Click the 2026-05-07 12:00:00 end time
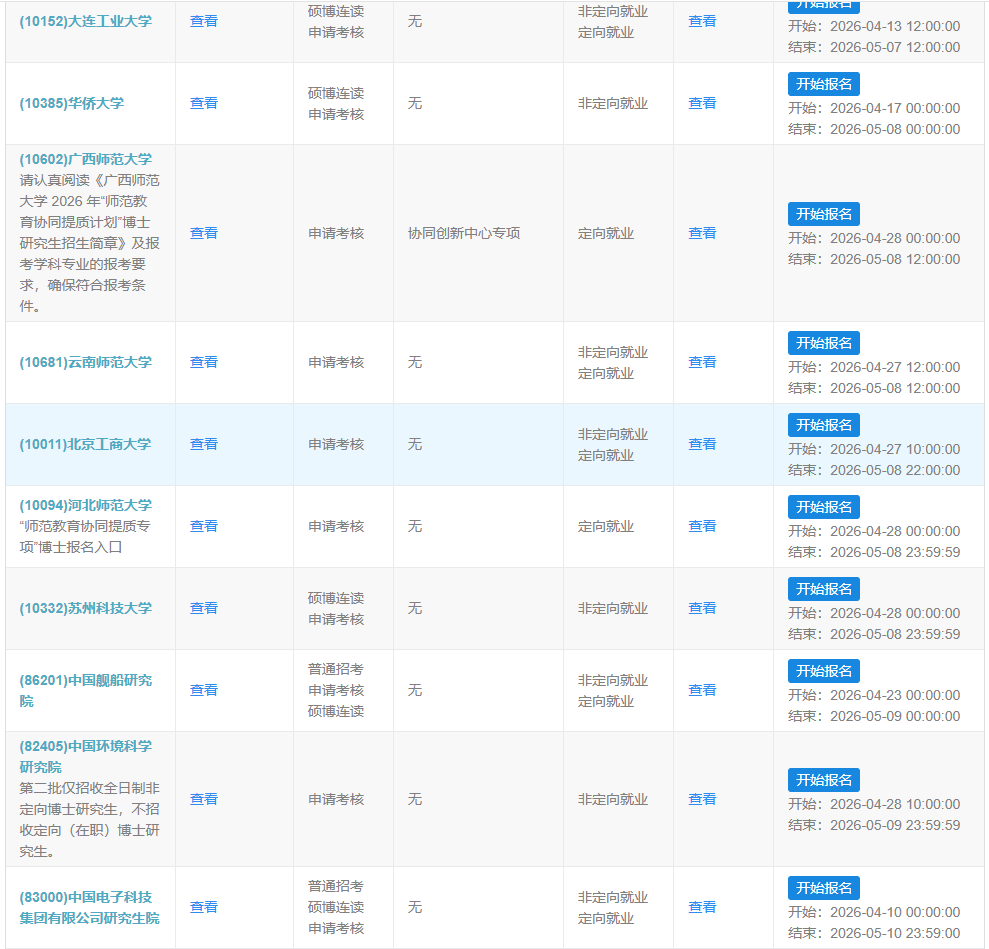Screen dimensions: 989x949 click(895, 47)
